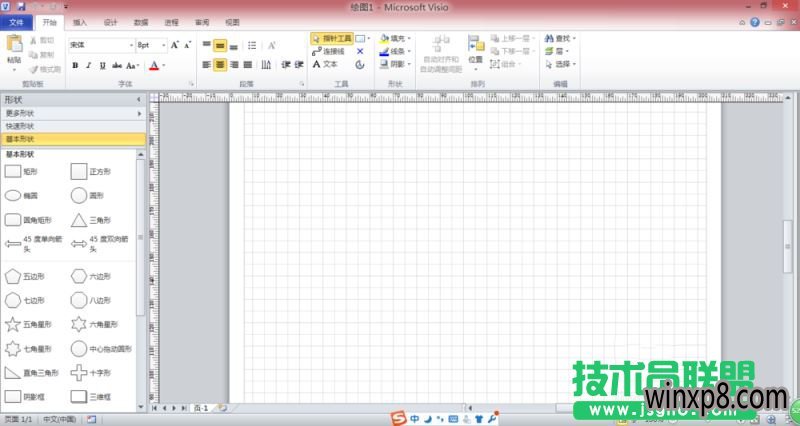Click the text block tool below the X

[360, 64]
